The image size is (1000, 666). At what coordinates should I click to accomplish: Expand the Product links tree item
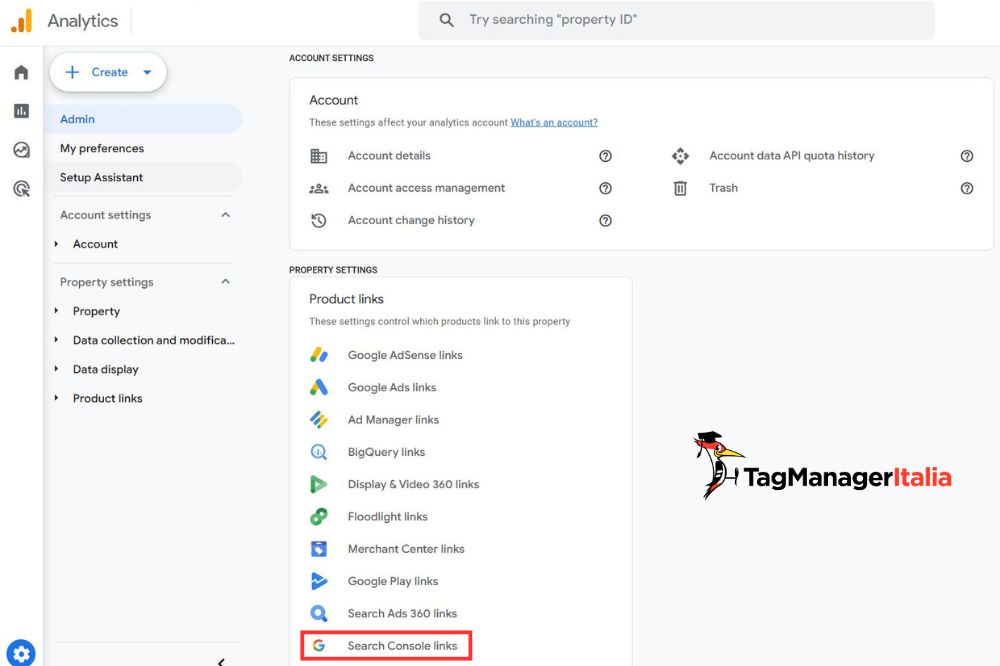pyautogui.click(x=57, y=398)
